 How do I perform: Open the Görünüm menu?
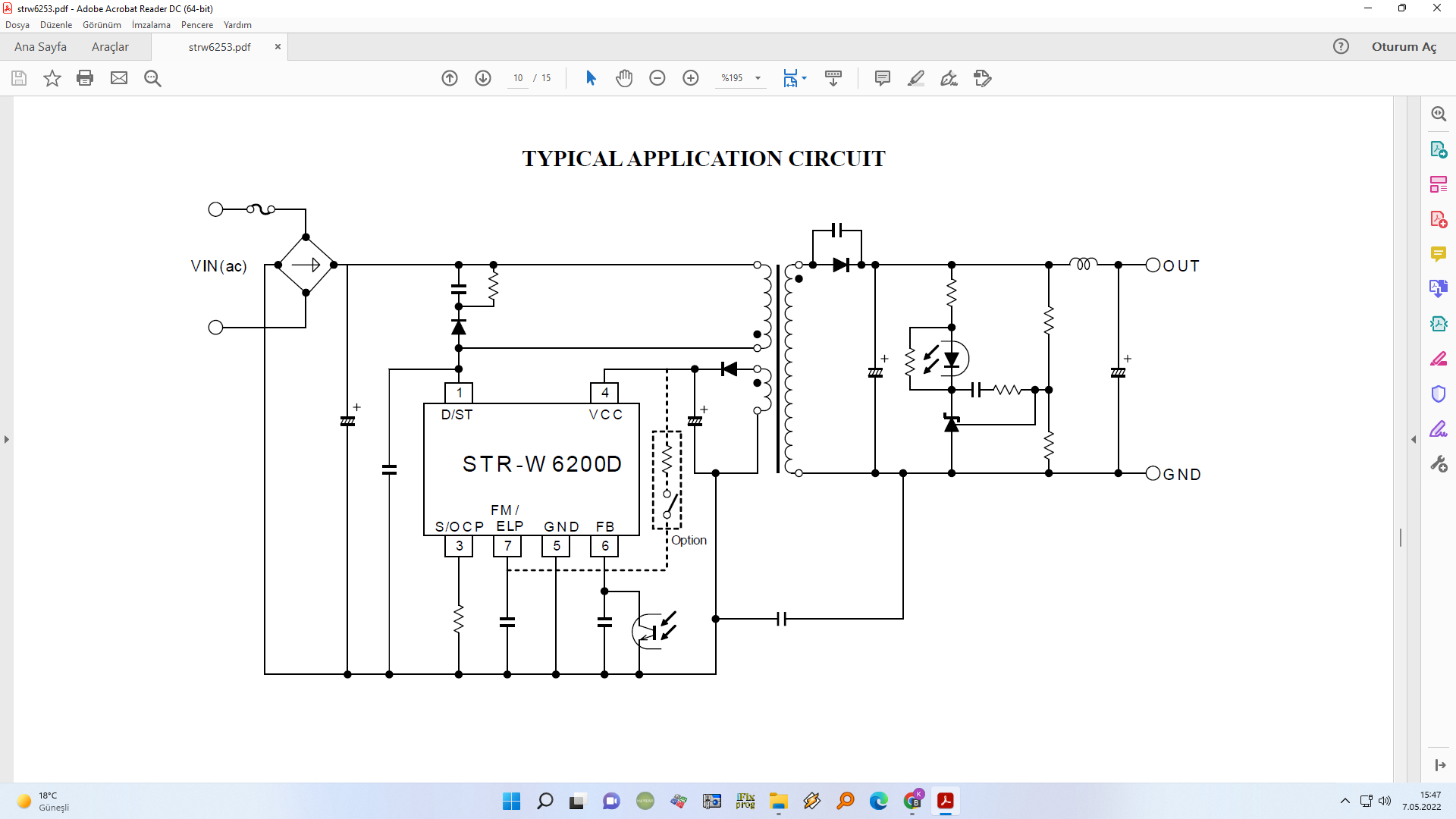pos(102,25)
